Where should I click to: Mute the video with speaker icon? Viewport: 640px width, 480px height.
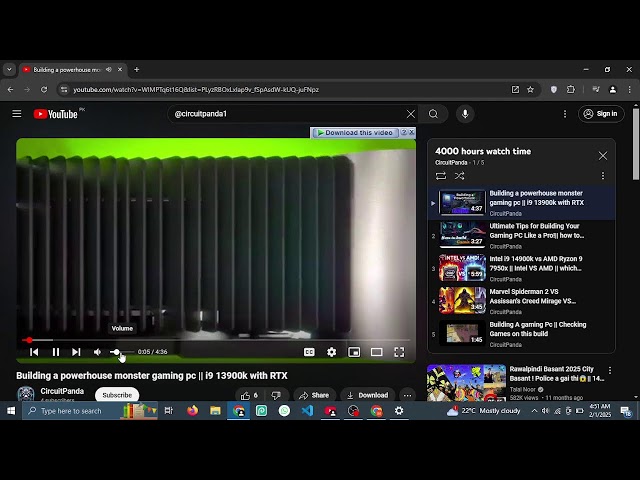(97, 352)
